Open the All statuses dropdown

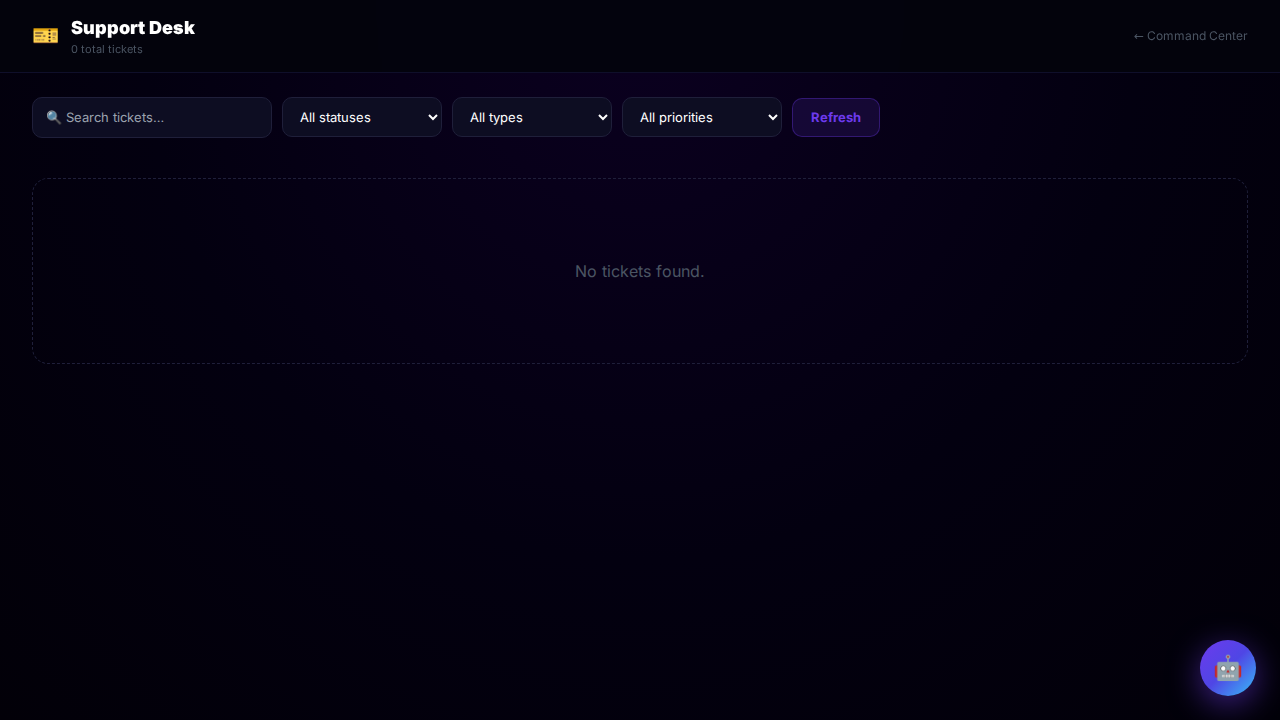tap(361, 117)
